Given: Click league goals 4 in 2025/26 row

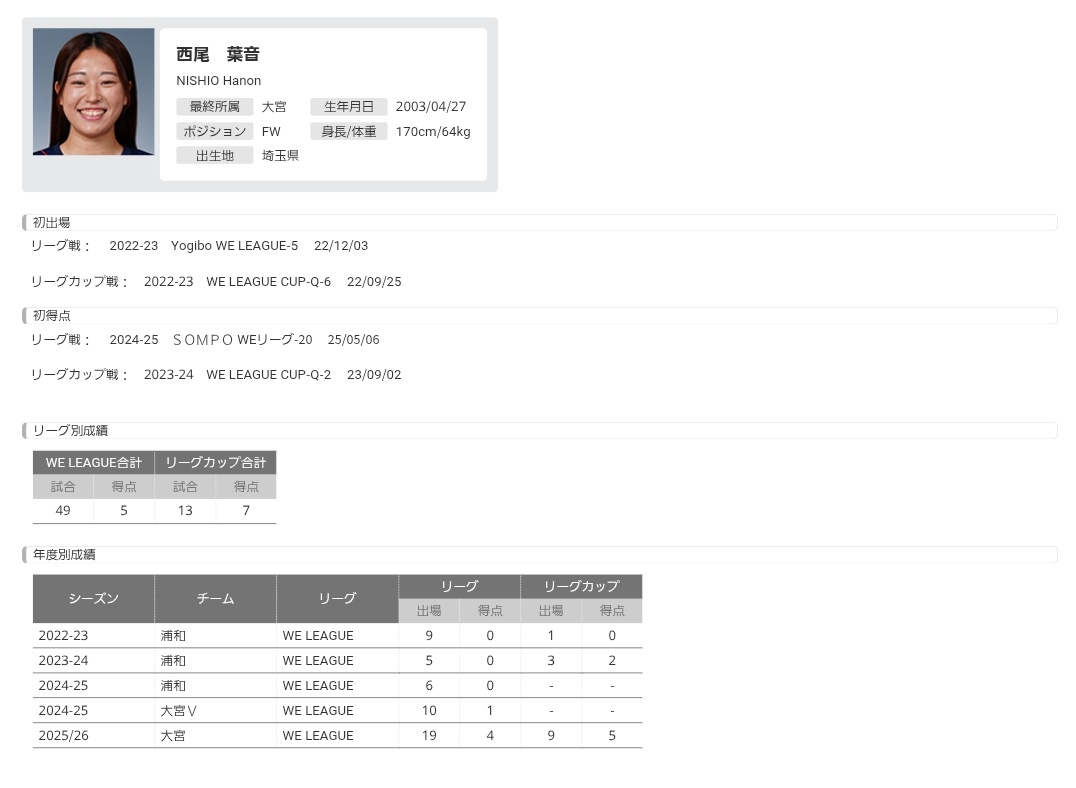Looking at the screenshot, I should point(490,736).
